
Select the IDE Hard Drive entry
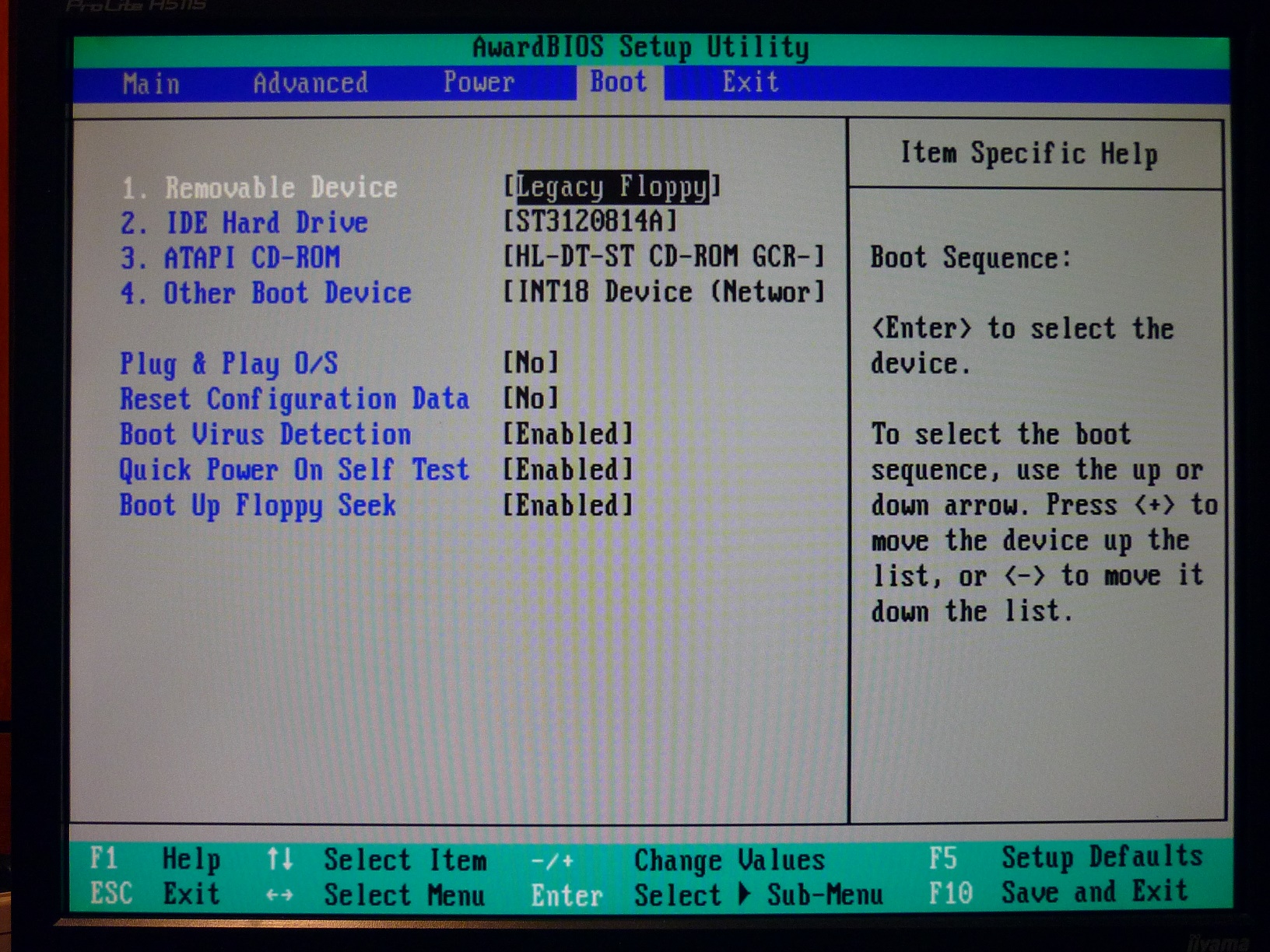244,223
